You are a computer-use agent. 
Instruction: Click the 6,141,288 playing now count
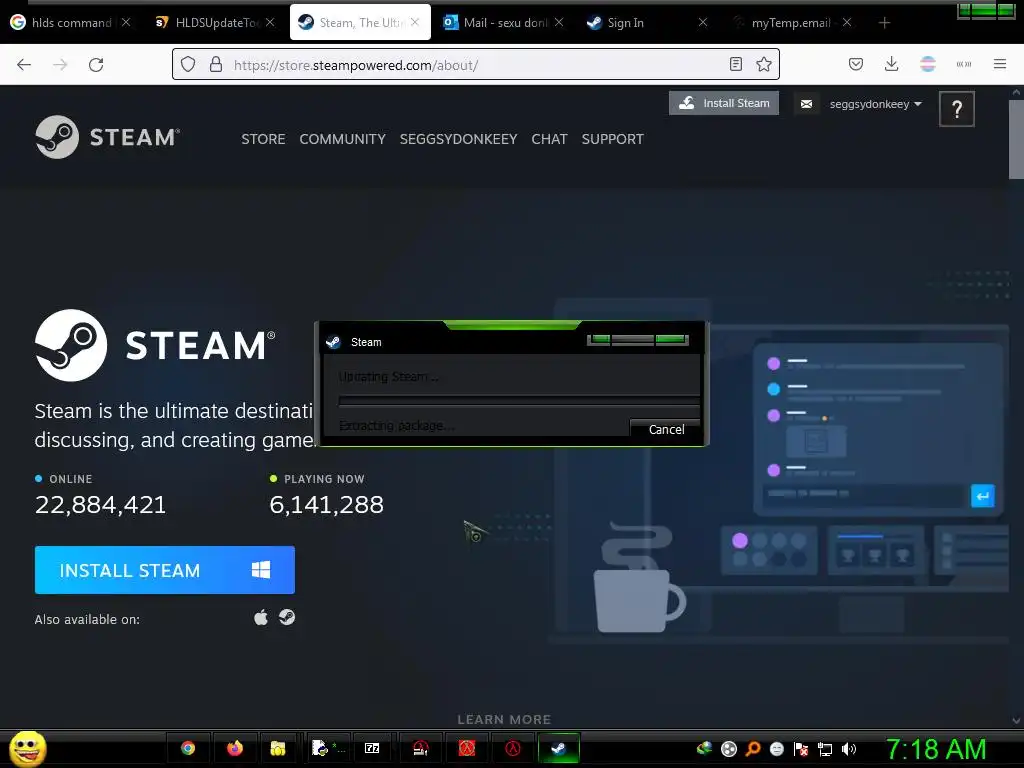(327, 505)
